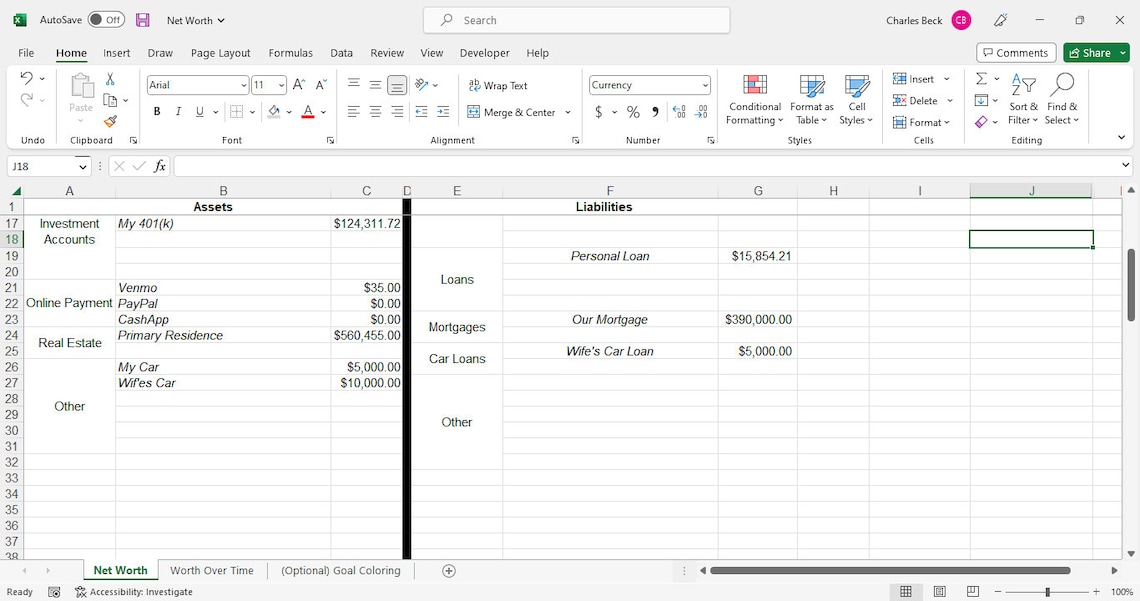Toggle Wrap Text
The height and width of the screenshot is (601, 1140).
click(x=498, y=85)
